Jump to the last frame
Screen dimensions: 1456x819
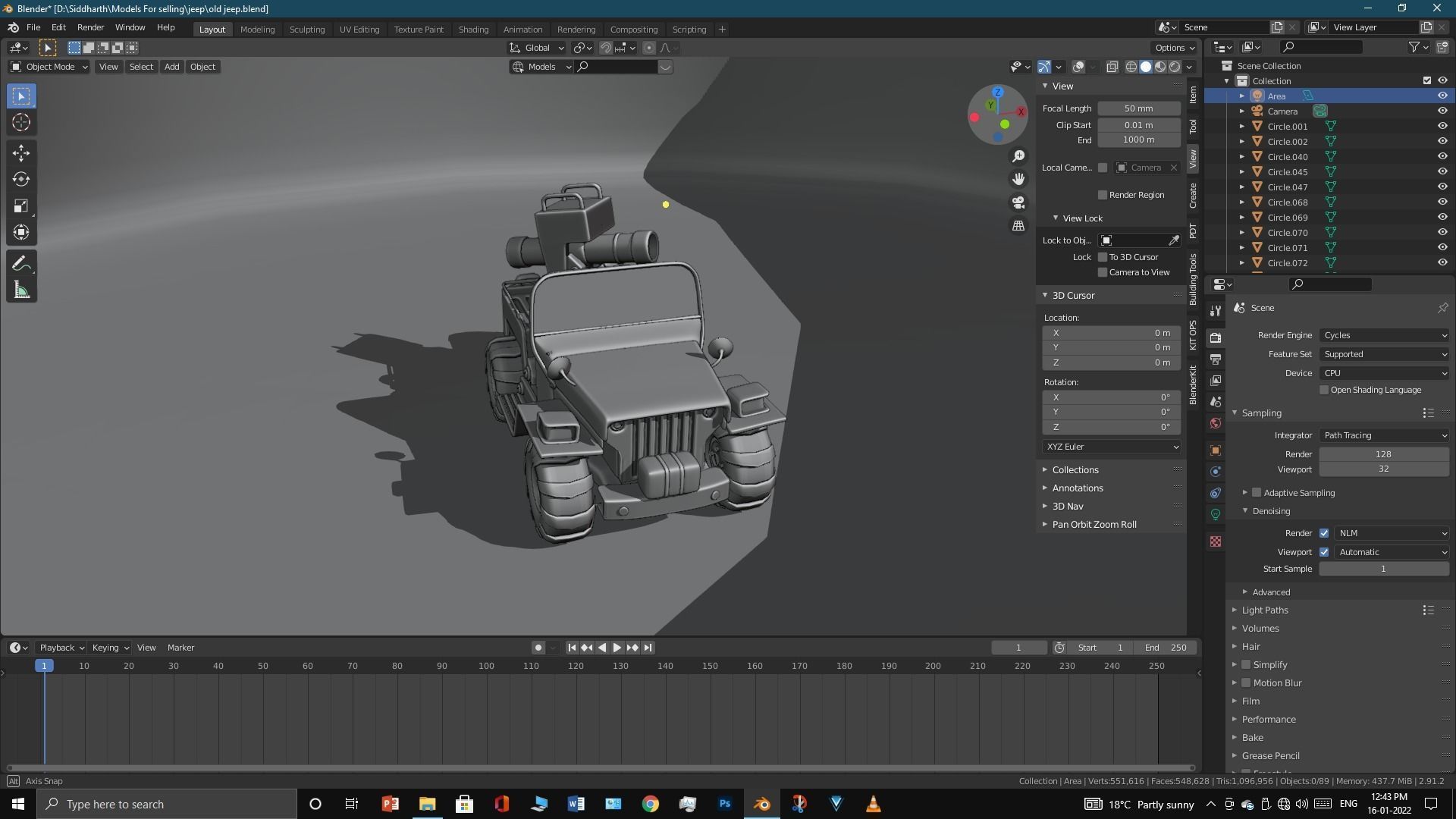(648, 648)
